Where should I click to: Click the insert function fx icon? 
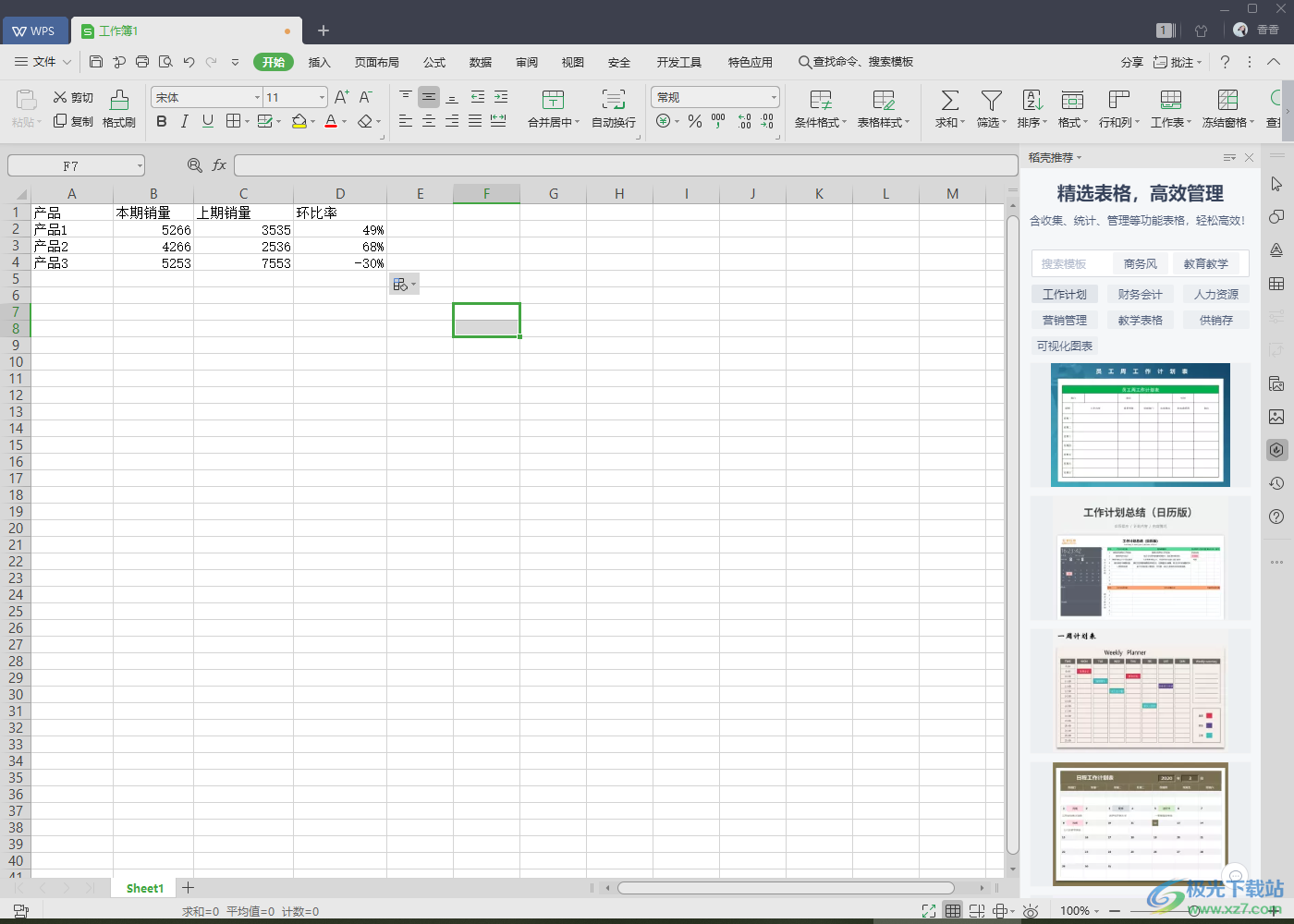pyautogui.click(x=219, y=165)
